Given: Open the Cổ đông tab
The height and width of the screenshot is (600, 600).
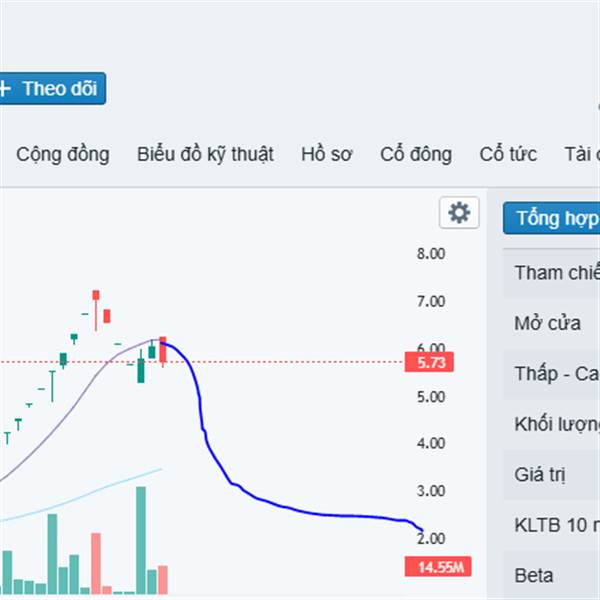Looking at the screenshot, I should pyautogui.click(x=416, y=155).
